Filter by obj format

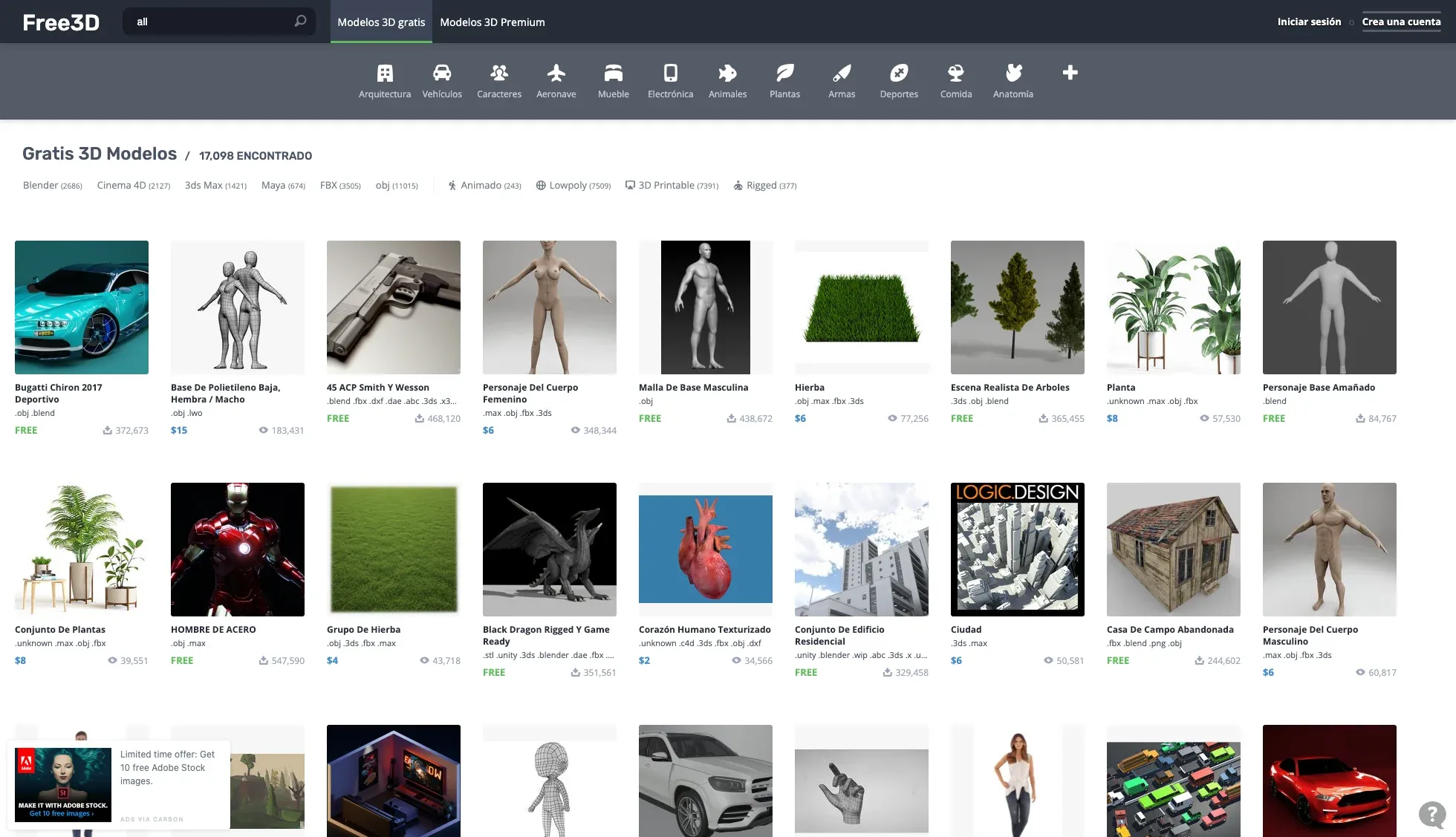tap(397, 186)
